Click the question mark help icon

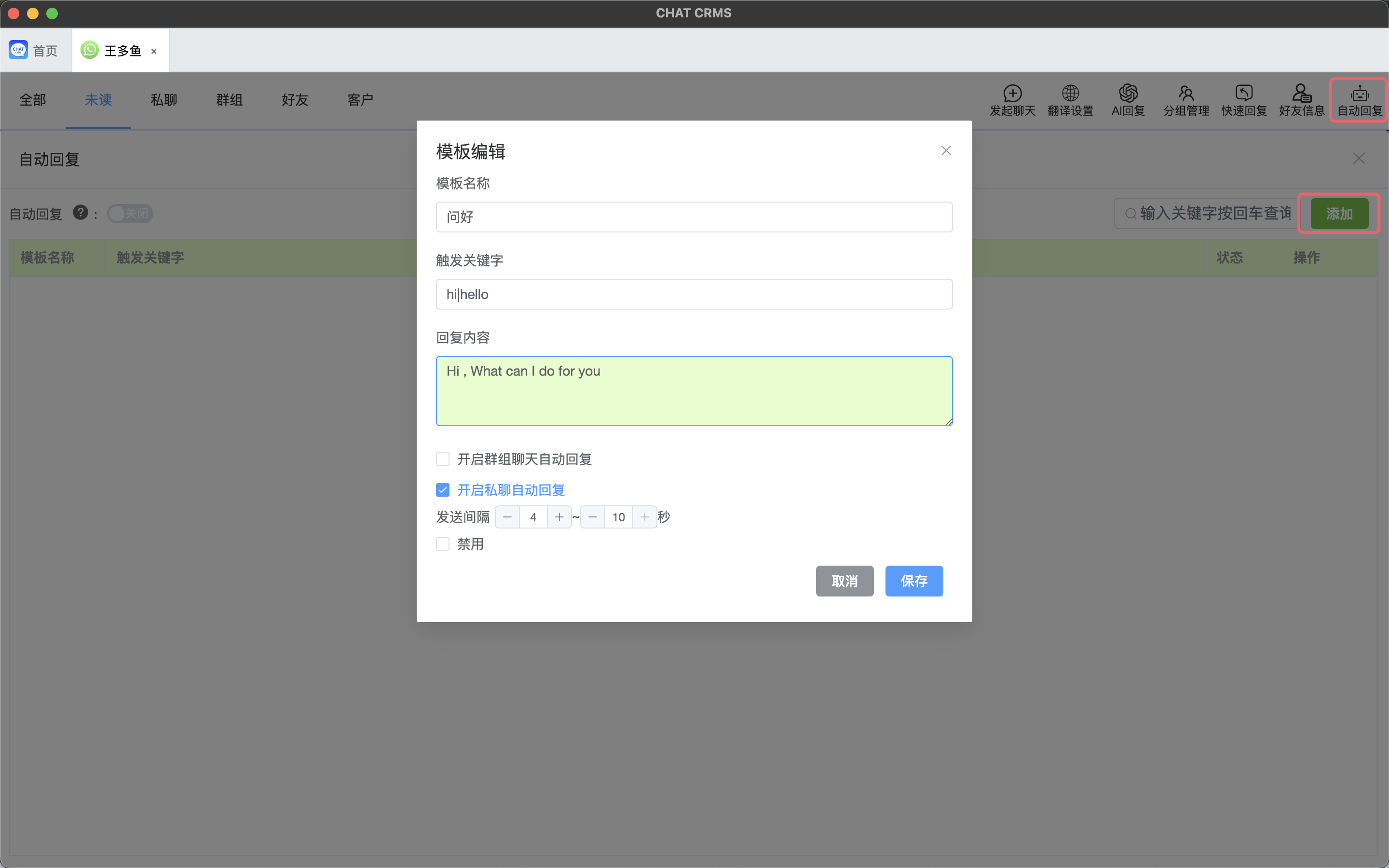coord(81,212)
